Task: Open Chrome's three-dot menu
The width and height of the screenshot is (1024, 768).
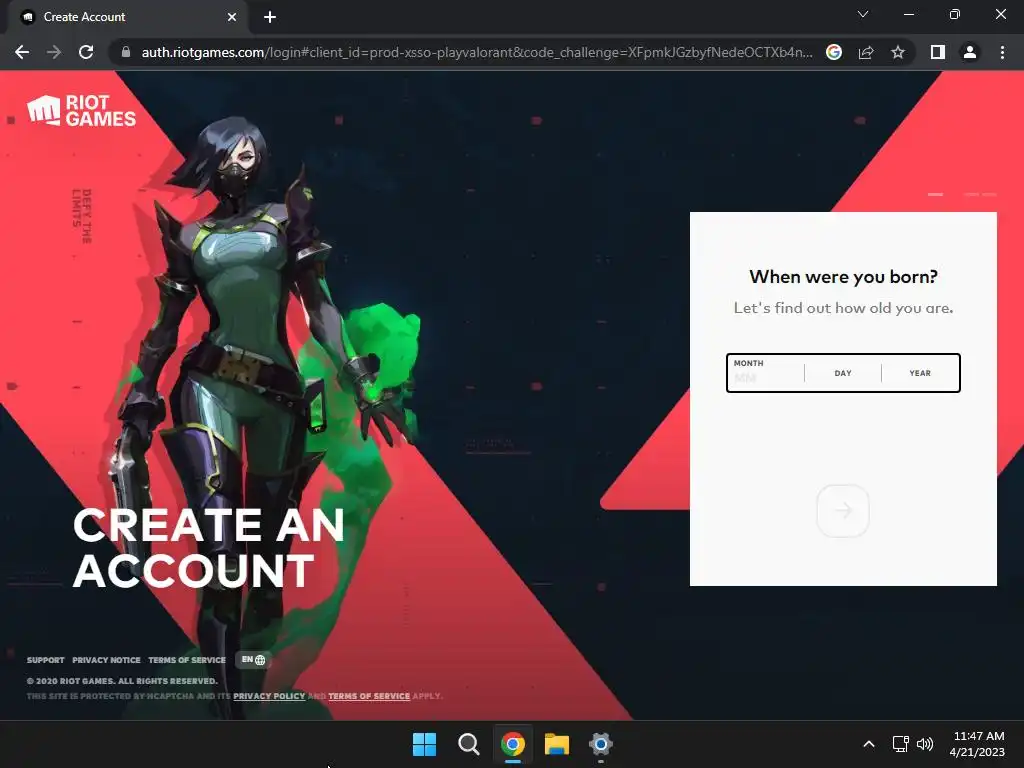Action: tap(1002, 52)
